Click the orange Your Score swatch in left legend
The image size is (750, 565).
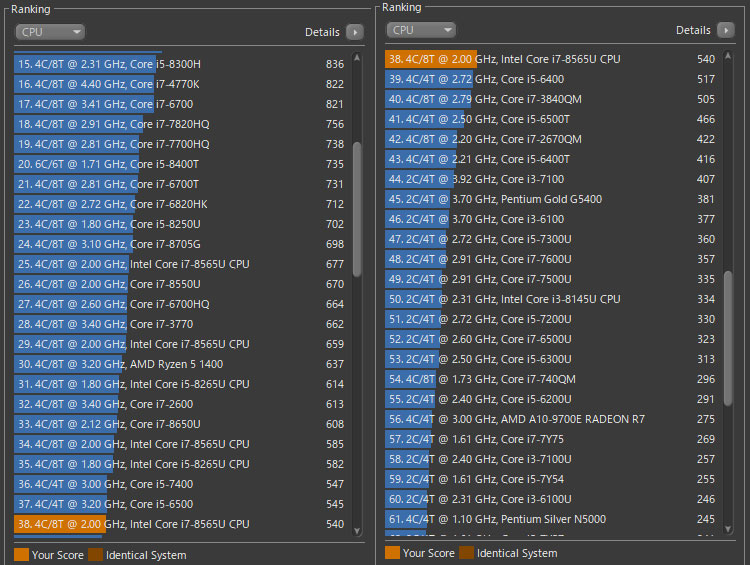22,555
